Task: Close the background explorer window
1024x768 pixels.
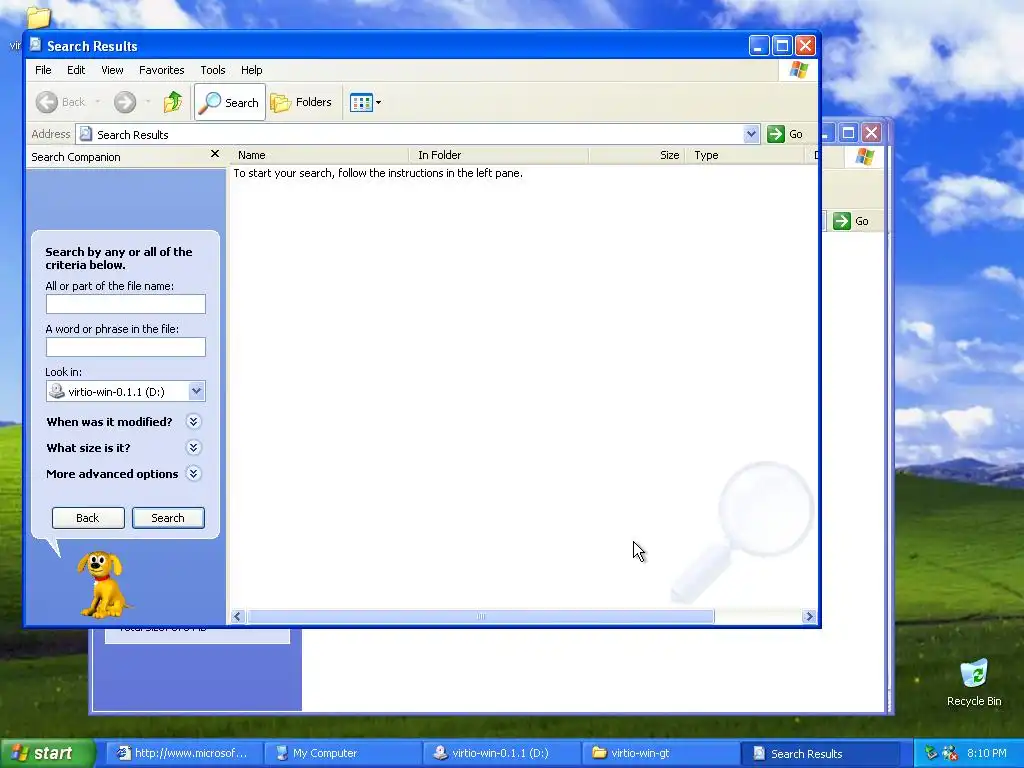Action: click(x=872, y=133)
